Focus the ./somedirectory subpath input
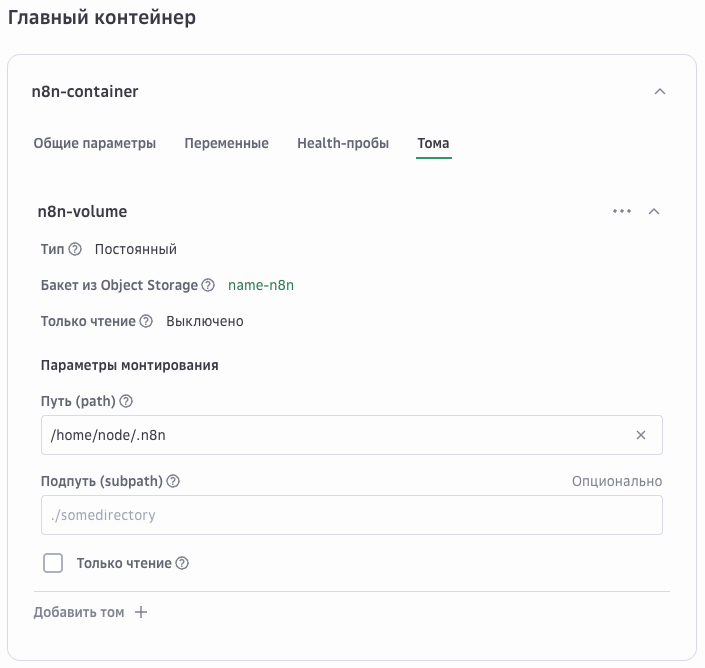 [x=350, y=516]
